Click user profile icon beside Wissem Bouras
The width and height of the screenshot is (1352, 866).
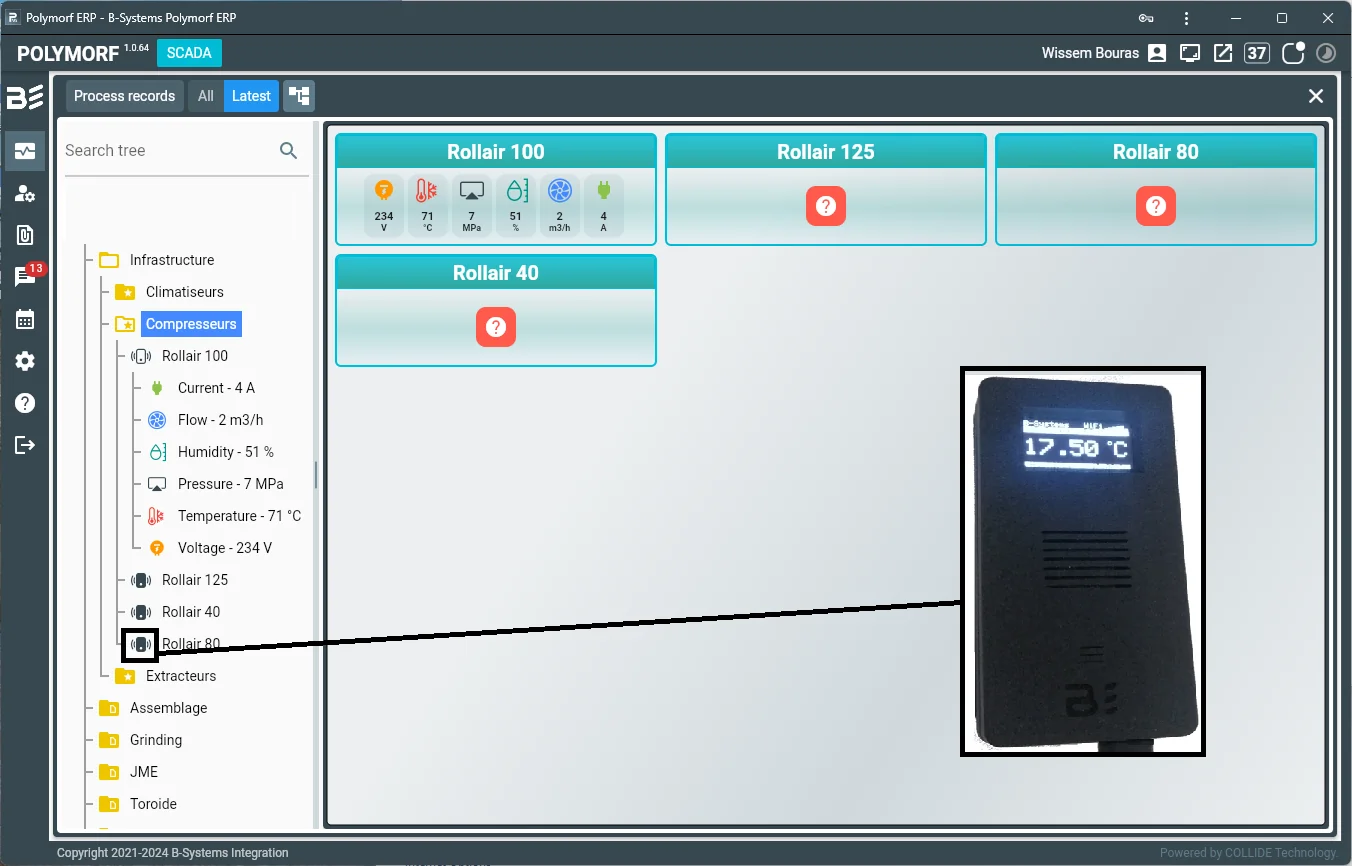[1157, 53]
